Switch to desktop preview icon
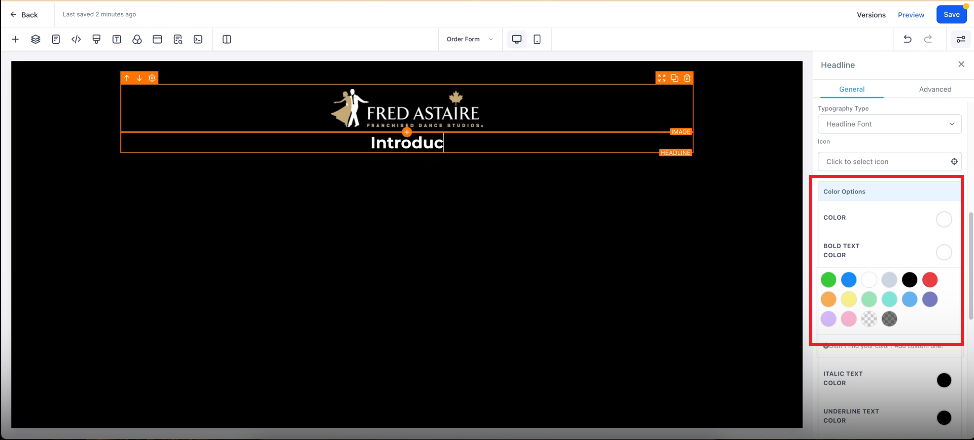 click(x=516, y=39)
